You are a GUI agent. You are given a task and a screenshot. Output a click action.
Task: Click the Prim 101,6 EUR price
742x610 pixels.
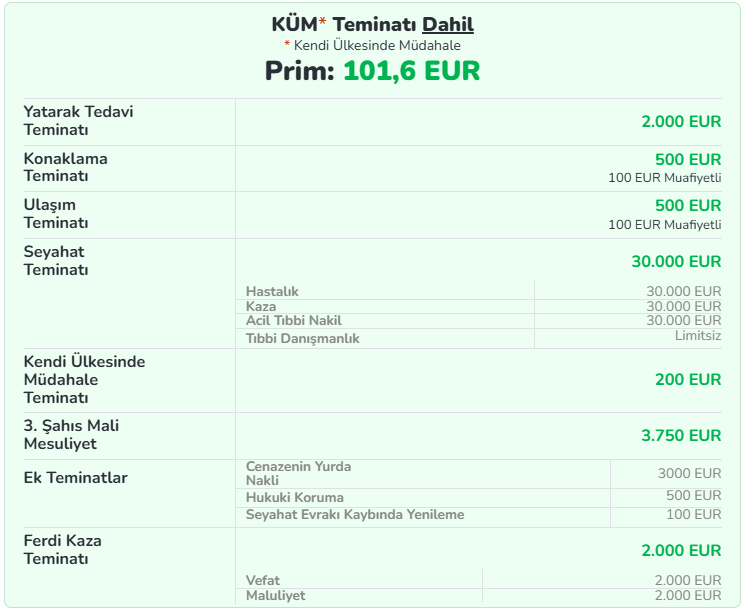tap(372, 71)
